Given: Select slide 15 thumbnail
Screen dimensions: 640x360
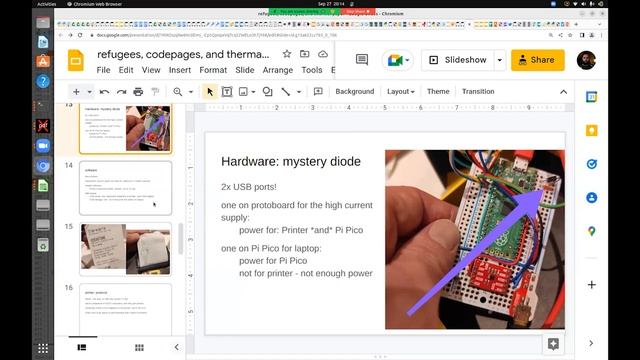Looking at the screenshot, I should (x=126, y=249).
